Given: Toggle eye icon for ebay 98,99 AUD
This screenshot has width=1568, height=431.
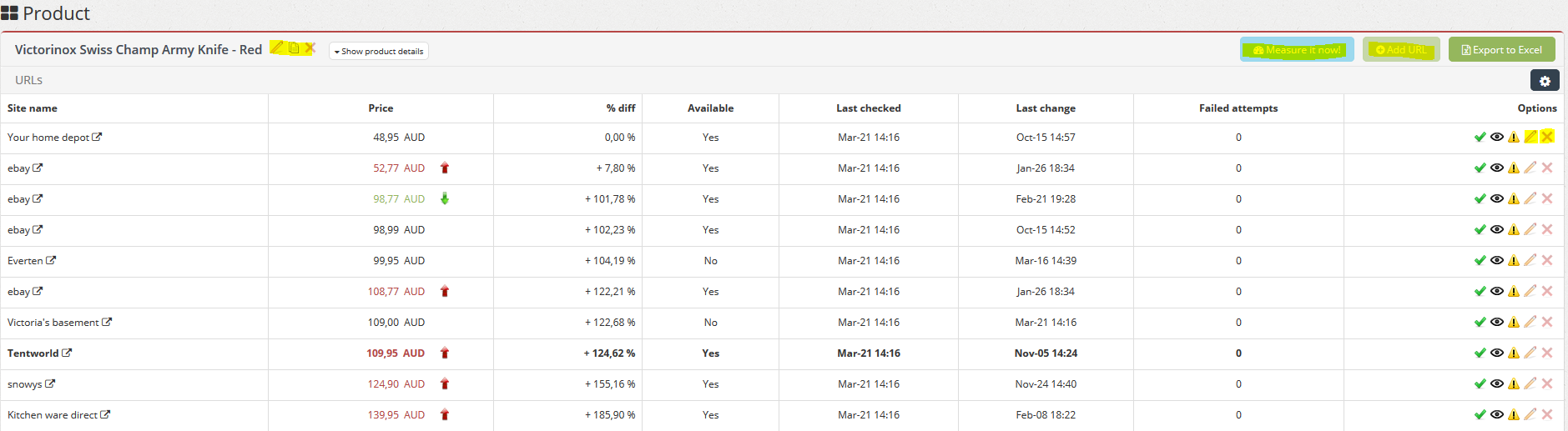Looking at the screenshot, I should (x=1497, y=229).
